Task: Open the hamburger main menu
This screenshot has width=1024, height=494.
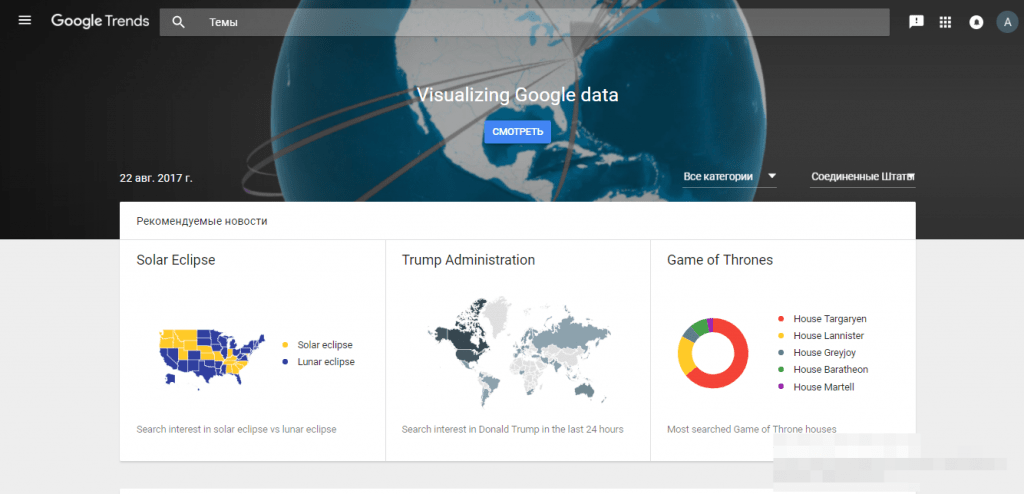Action: coord(25,21)
